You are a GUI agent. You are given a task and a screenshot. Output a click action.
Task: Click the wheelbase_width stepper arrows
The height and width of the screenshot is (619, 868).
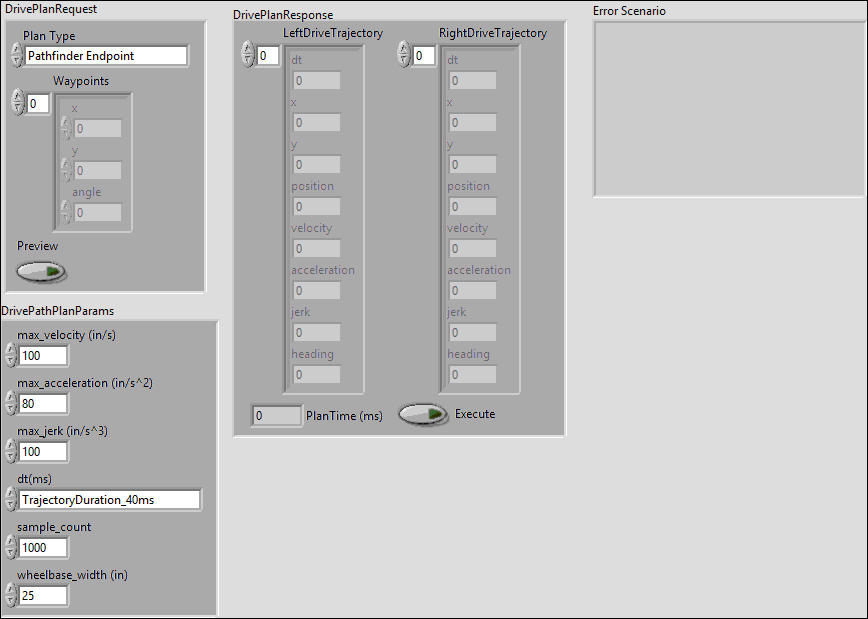pos(11,596)
